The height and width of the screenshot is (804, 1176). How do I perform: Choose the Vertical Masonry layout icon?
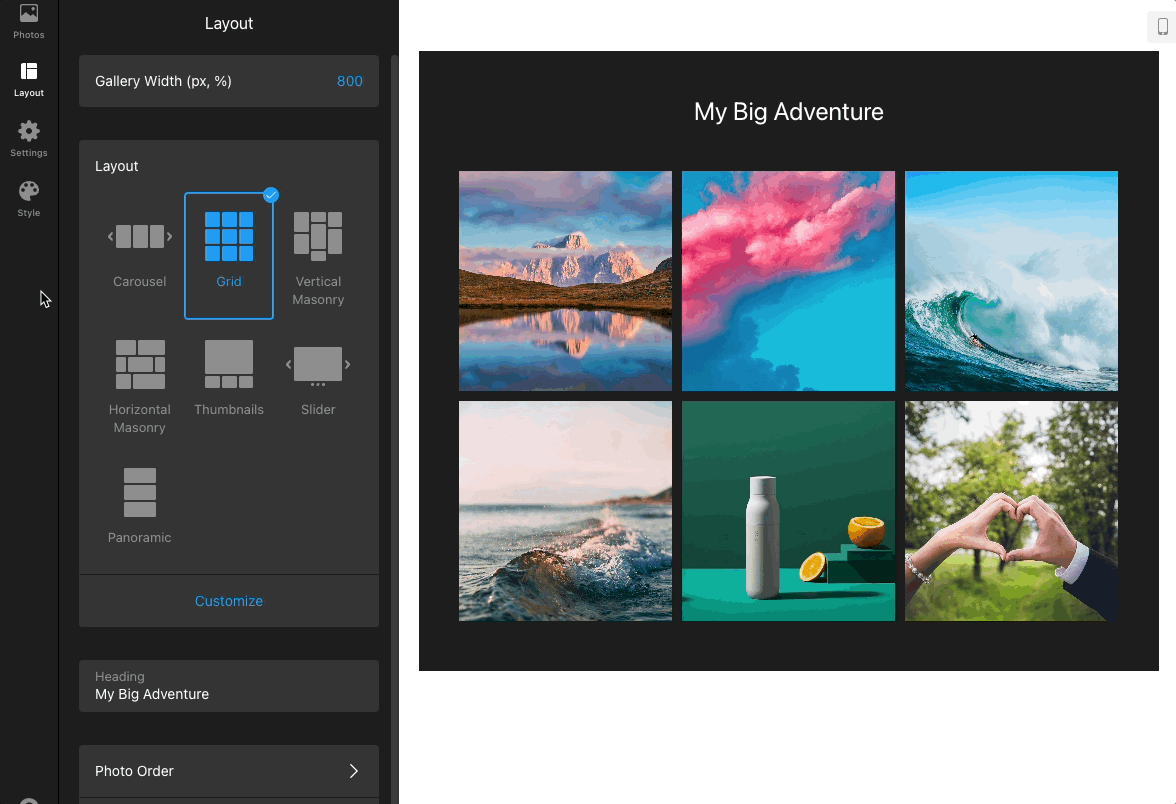[318, 236]
